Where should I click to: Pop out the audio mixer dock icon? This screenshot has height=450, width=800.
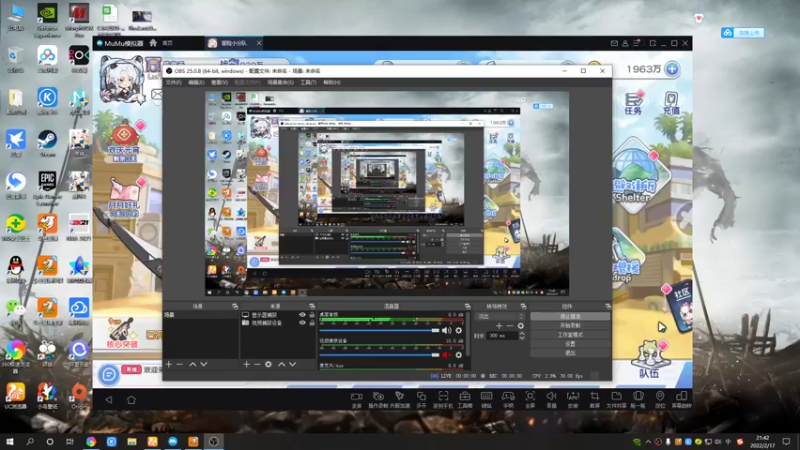pyautogui.click(x=467, y=306)
